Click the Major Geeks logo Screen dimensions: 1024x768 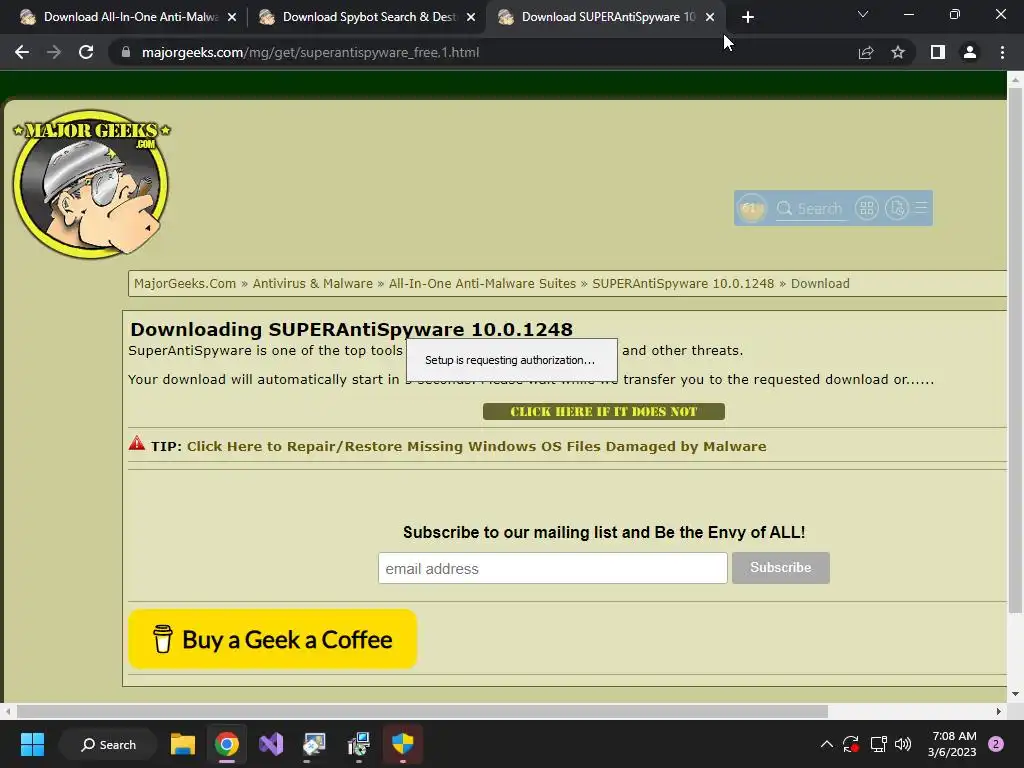[x=91, y=184]
